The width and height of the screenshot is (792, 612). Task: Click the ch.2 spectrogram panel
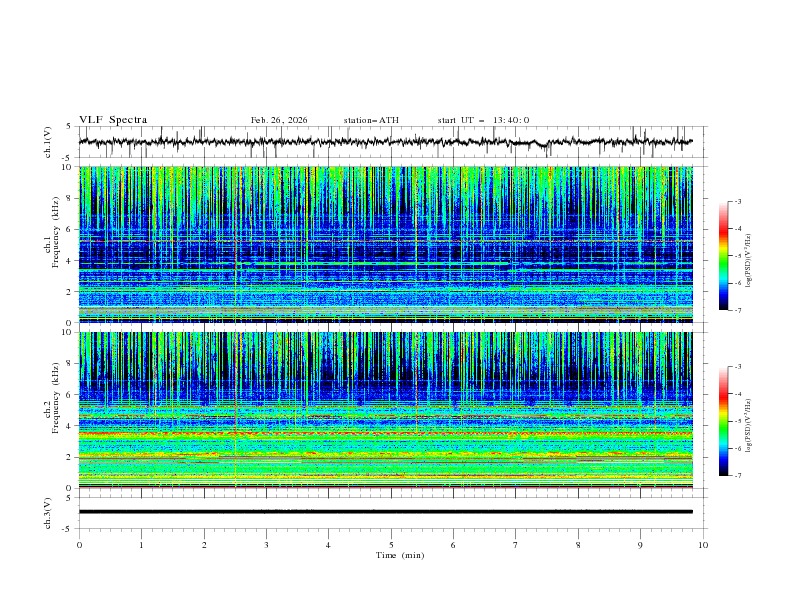[386, 410]
